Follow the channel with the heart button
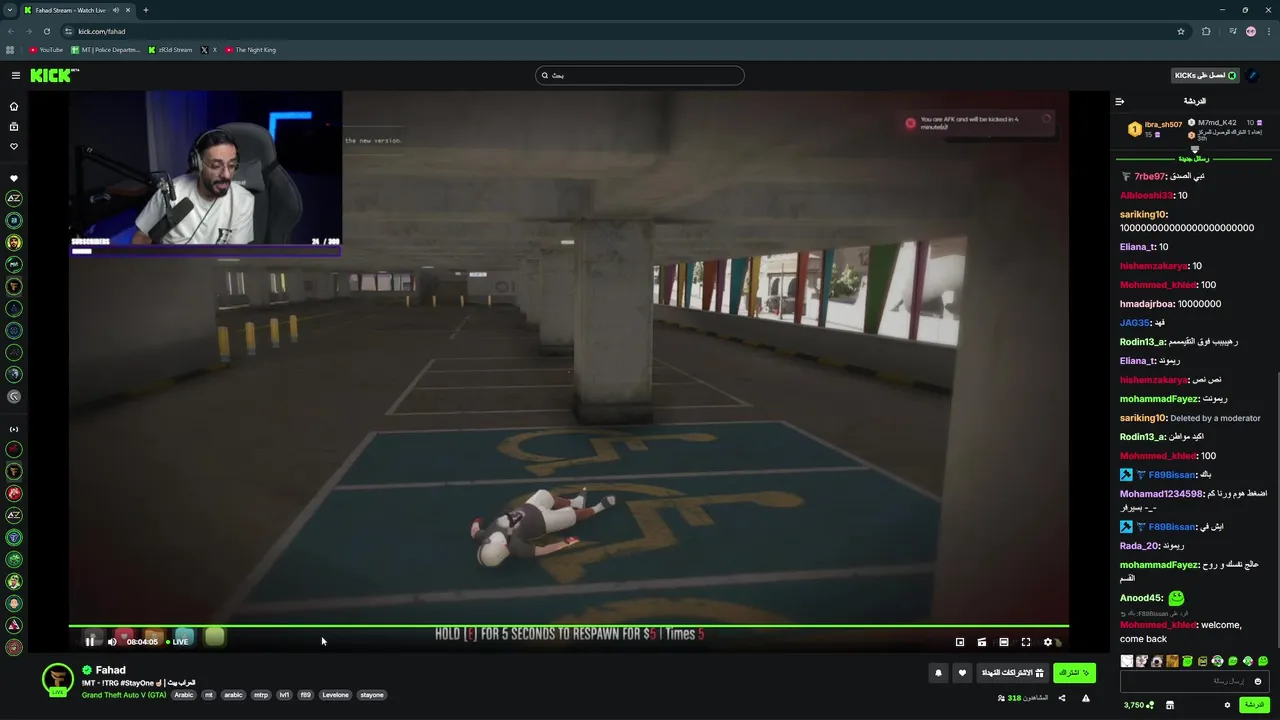This screenshot has width=1280, height=720. (963, 673)
